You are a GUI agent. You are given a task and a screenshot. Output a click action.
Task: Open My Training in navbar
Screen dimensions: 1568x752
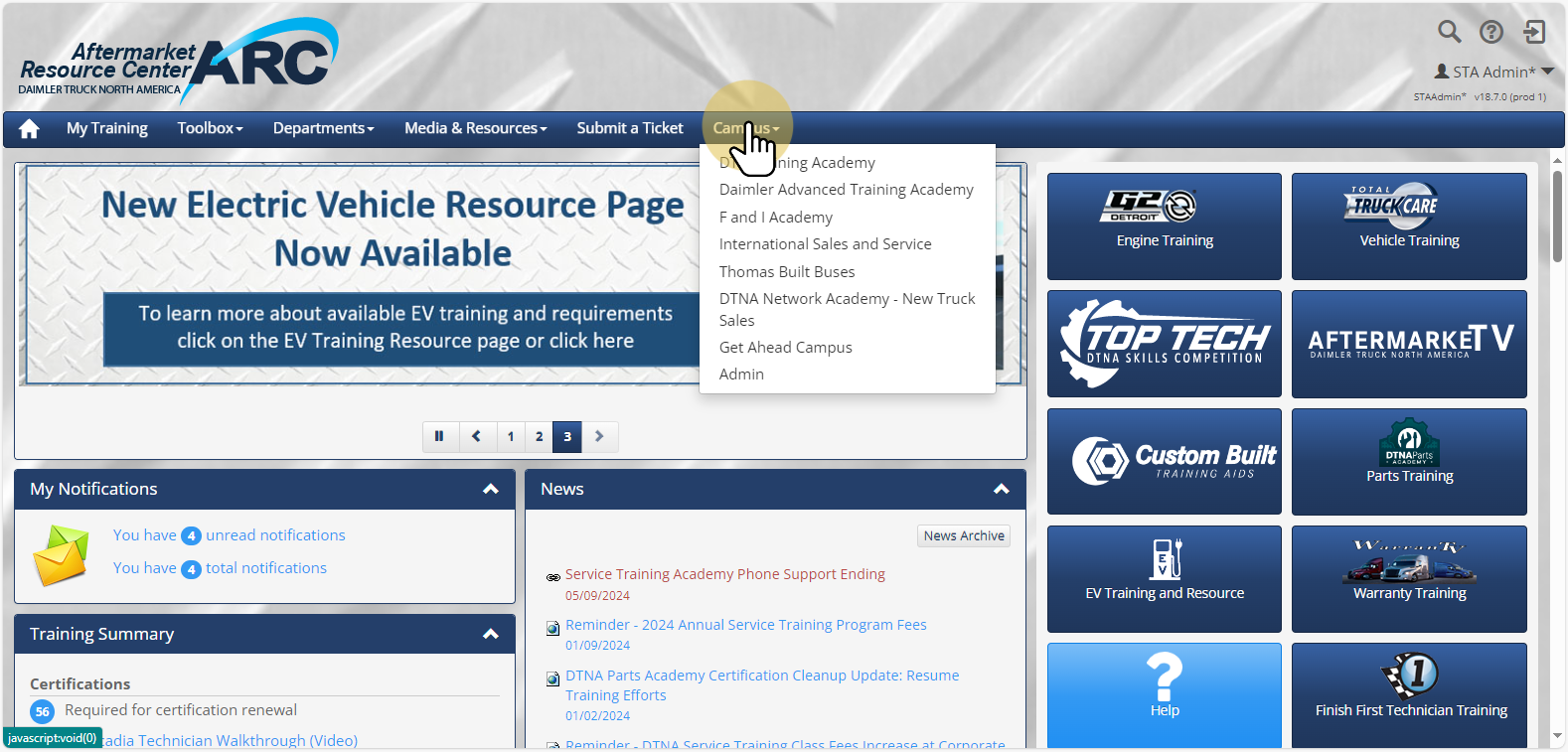[107, 128]
